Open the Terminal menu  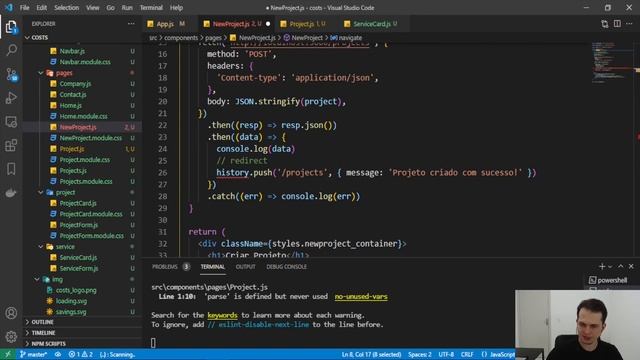point(151,8)
